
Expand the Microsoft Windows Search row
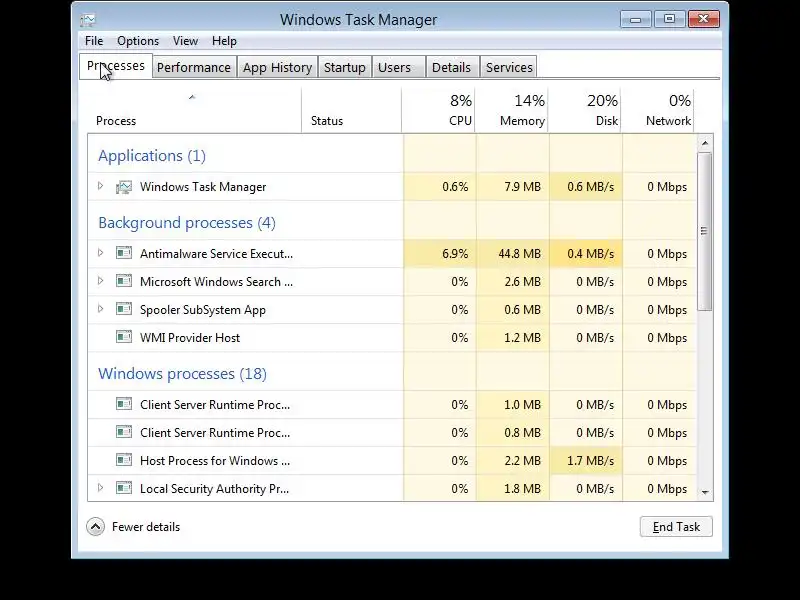click(101, 281)
